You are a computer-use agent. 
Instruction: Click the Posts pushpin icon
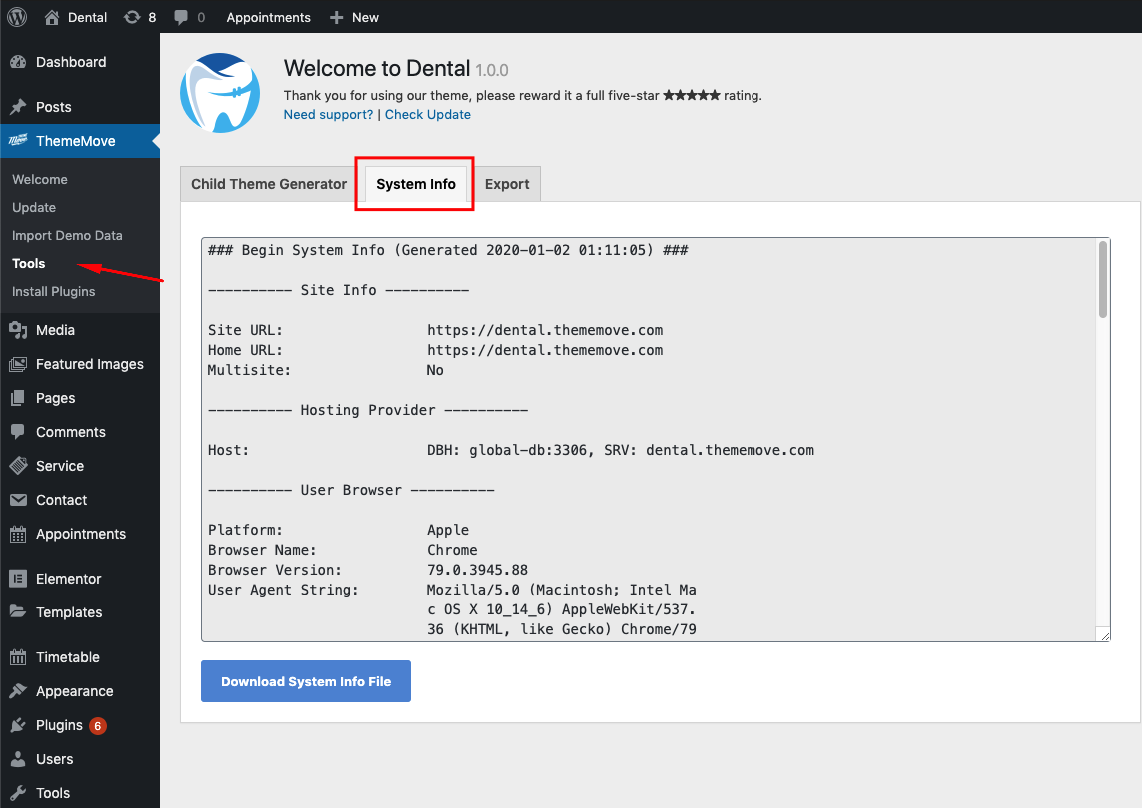(18, 107)
